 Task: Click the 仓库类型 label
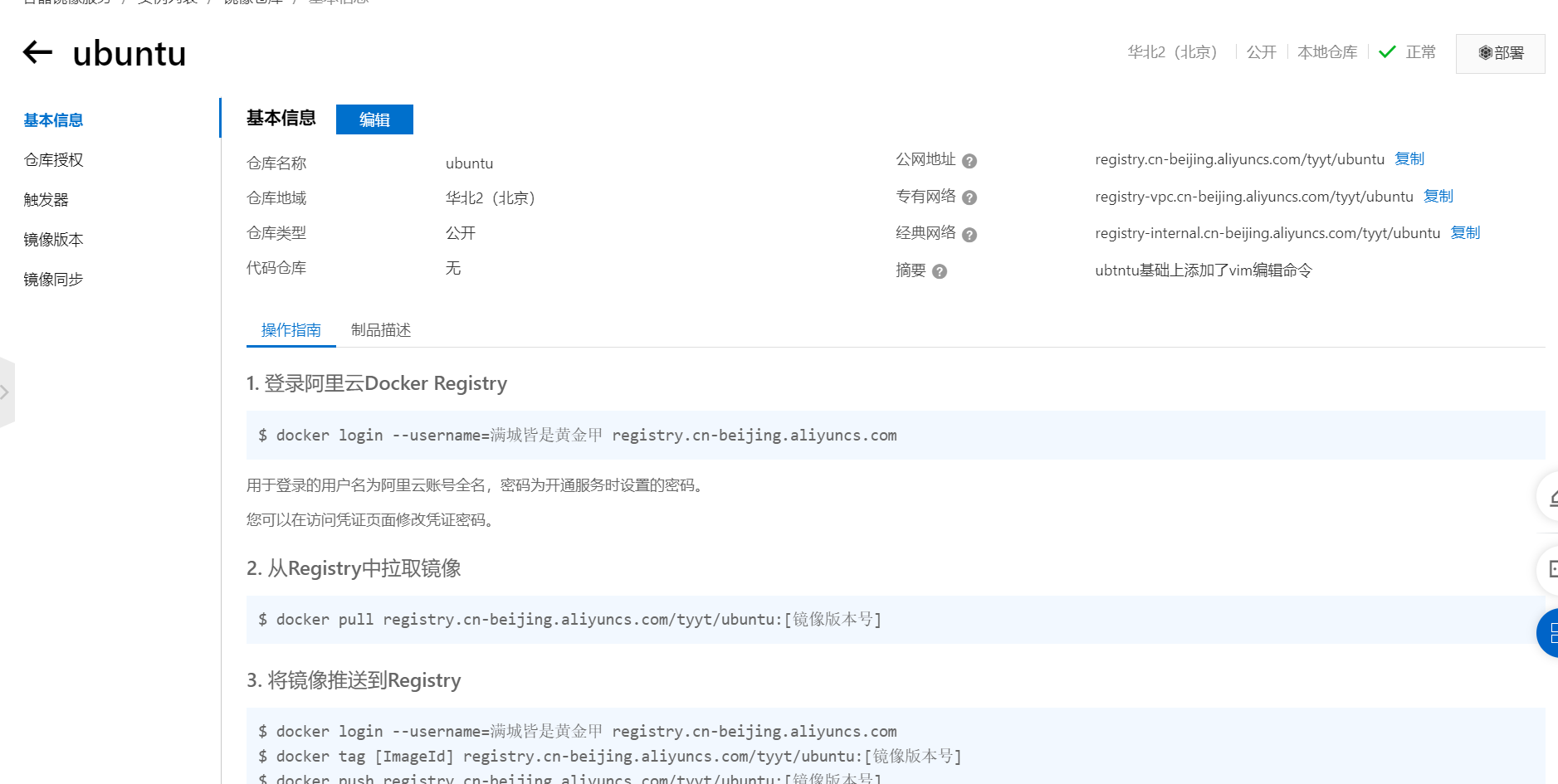276,233
